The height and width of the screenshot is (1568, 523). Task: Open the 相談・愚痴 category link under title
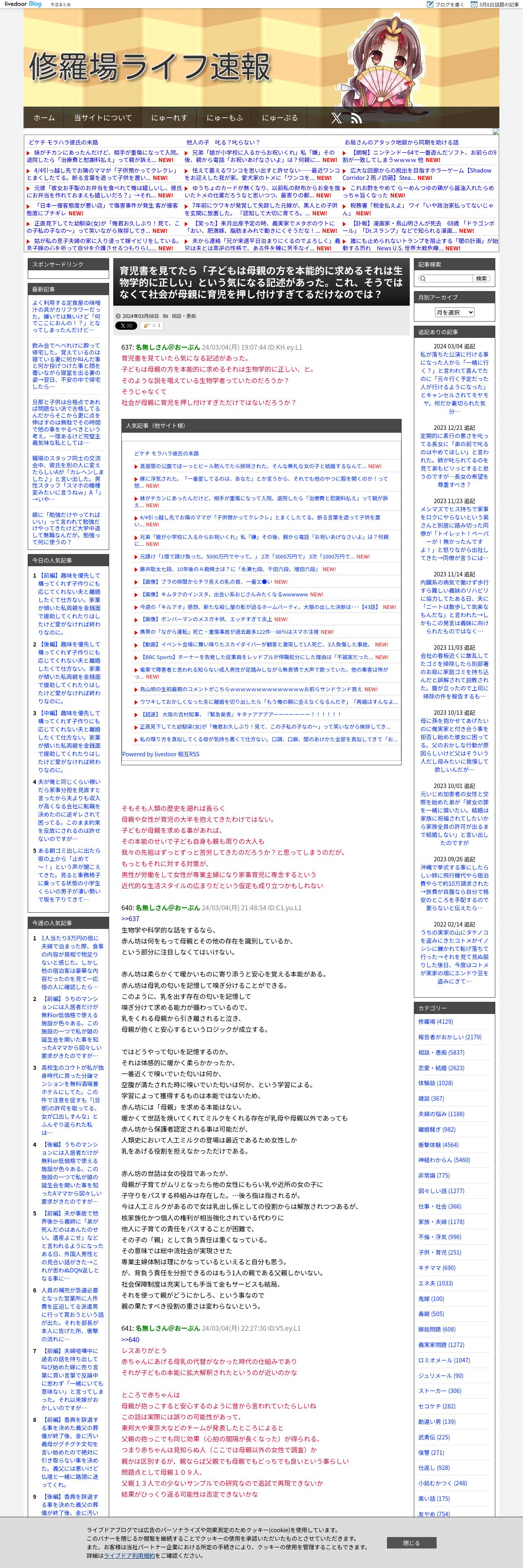pyautogui.click(x=184, y=316)
